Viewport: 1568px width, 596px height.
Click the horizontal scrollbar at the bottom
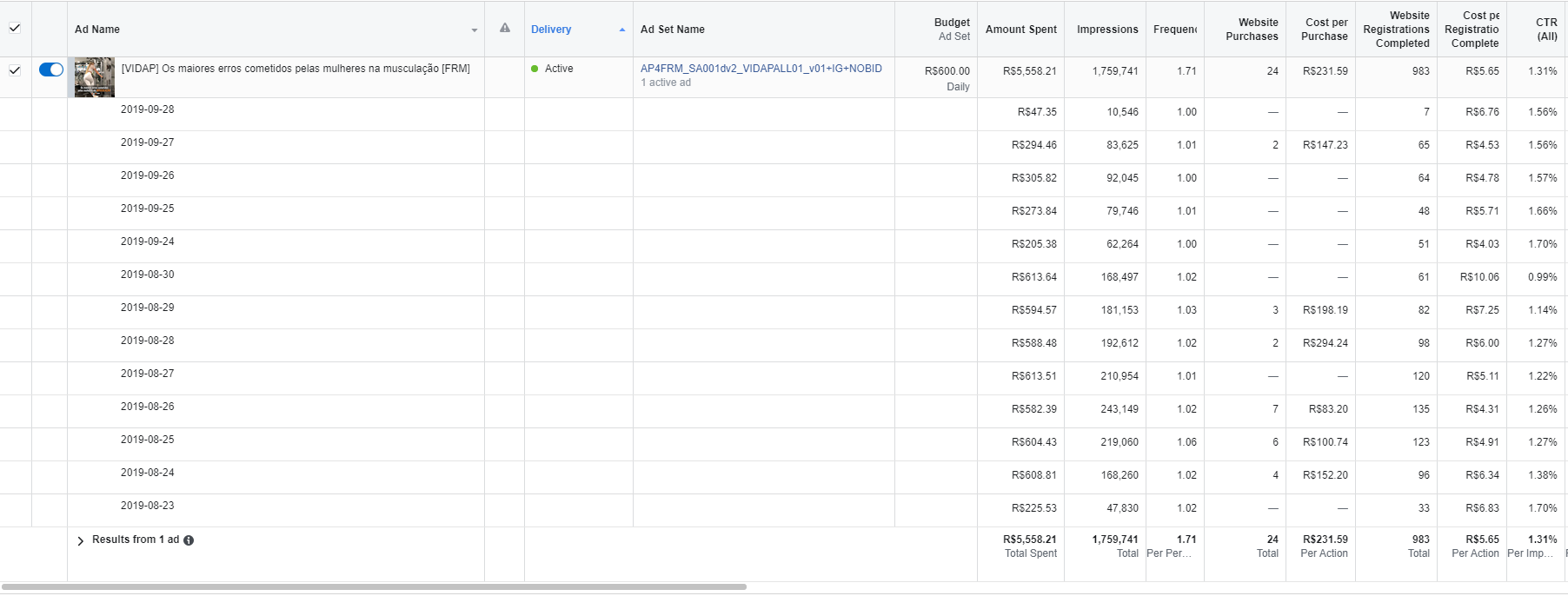(374, 587)
